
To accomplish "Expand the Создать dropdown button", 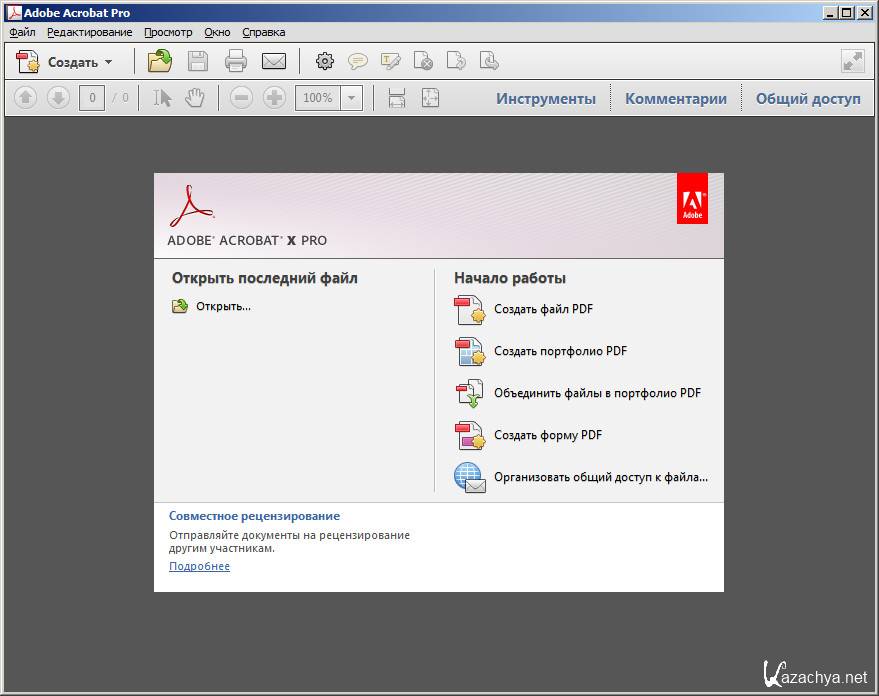I will [x=108, y=62].
